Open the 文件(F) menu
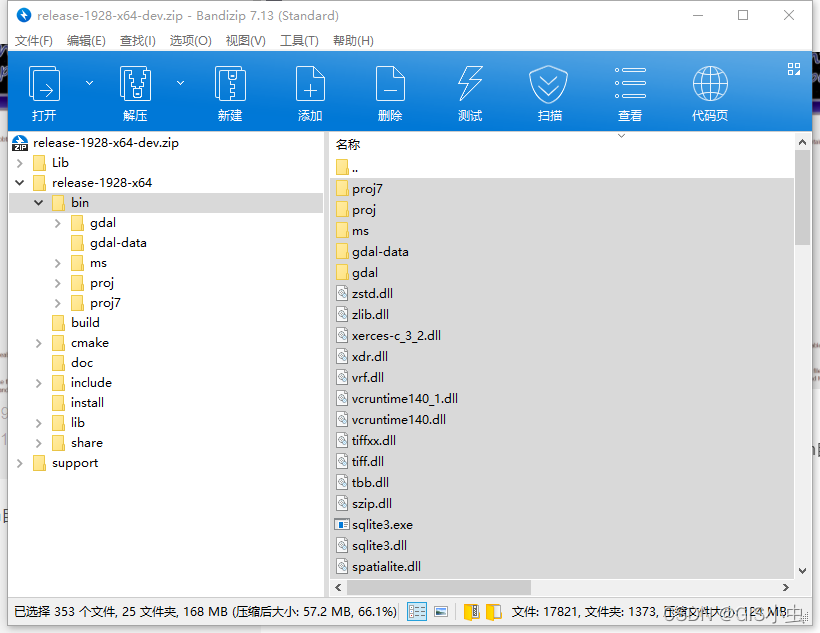This screenshot has width=820, height=633. coord(33,41)
